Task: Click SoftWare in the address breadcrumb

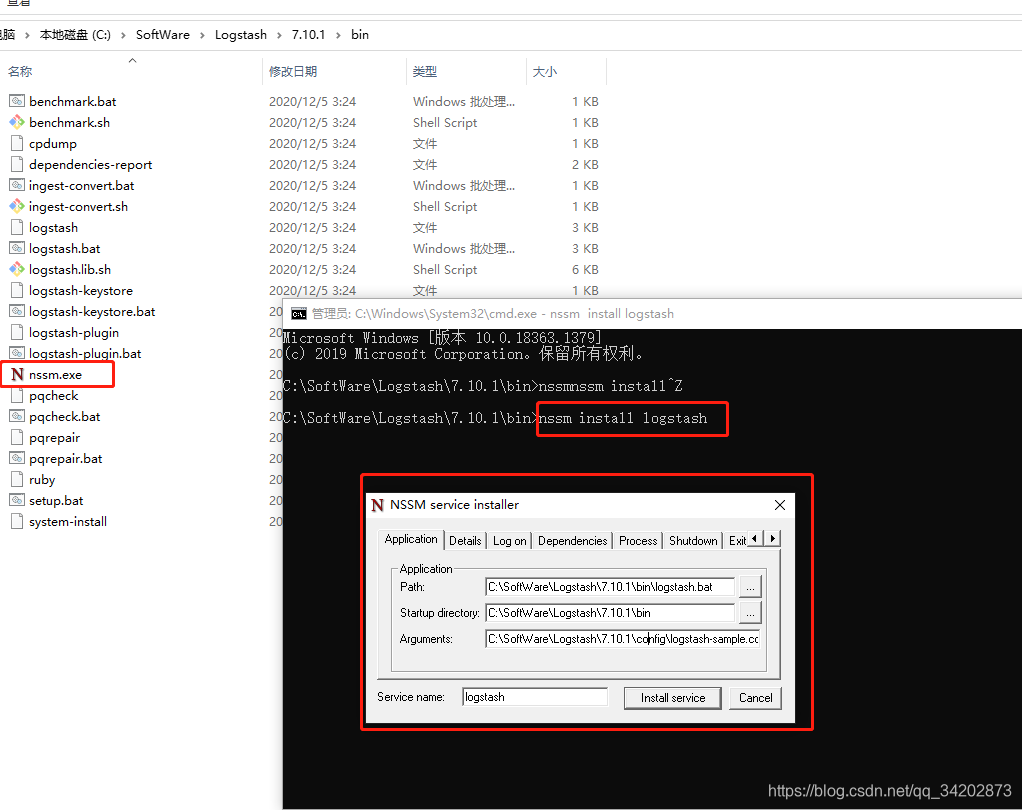Action: [163, 35]
